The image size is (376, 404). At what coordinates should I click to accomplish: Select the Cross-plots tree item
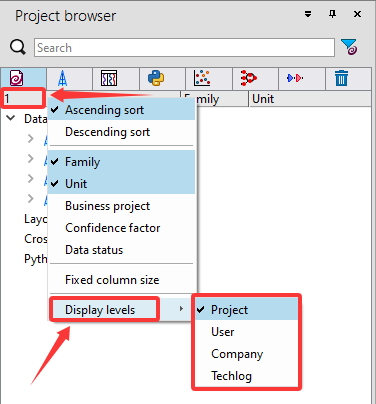click(36, 239)
